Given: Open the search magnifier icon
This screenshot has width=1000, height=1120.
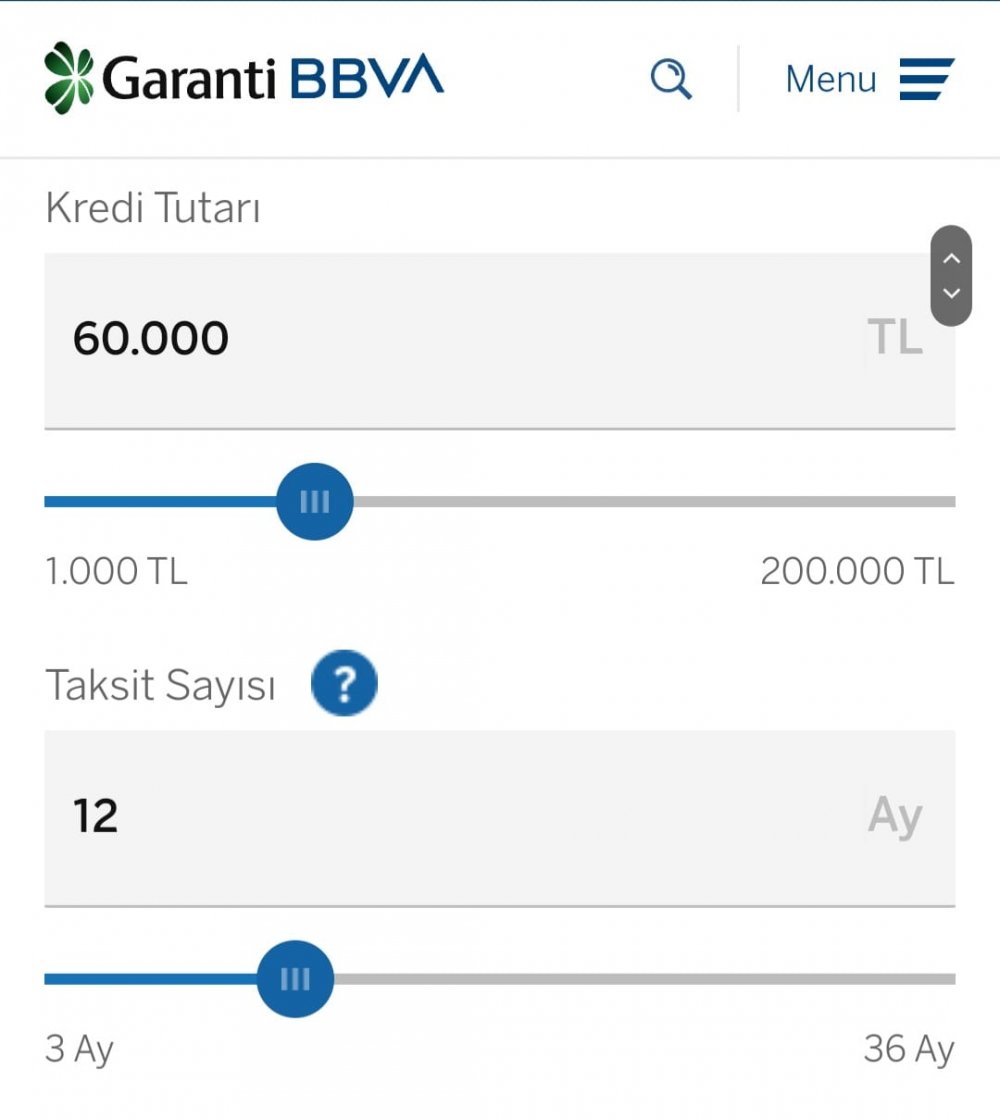Looking at the screenshot, I should pyautogui.click(x=671, y=79).
